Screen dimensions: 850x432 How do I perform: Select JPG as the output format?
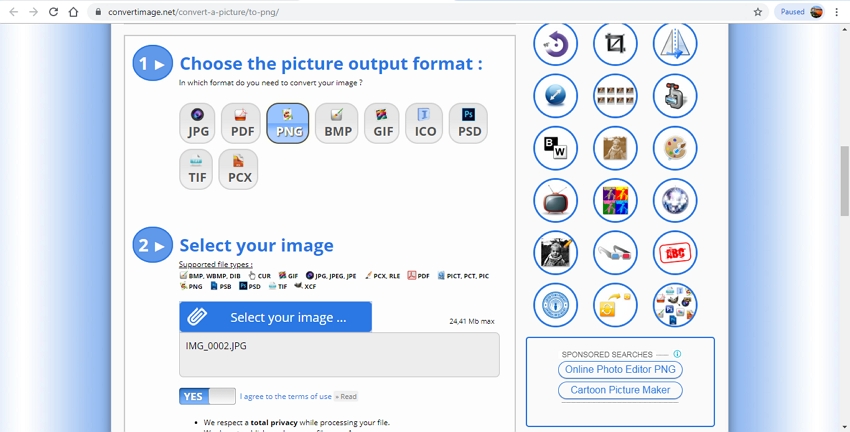point(198,123)
